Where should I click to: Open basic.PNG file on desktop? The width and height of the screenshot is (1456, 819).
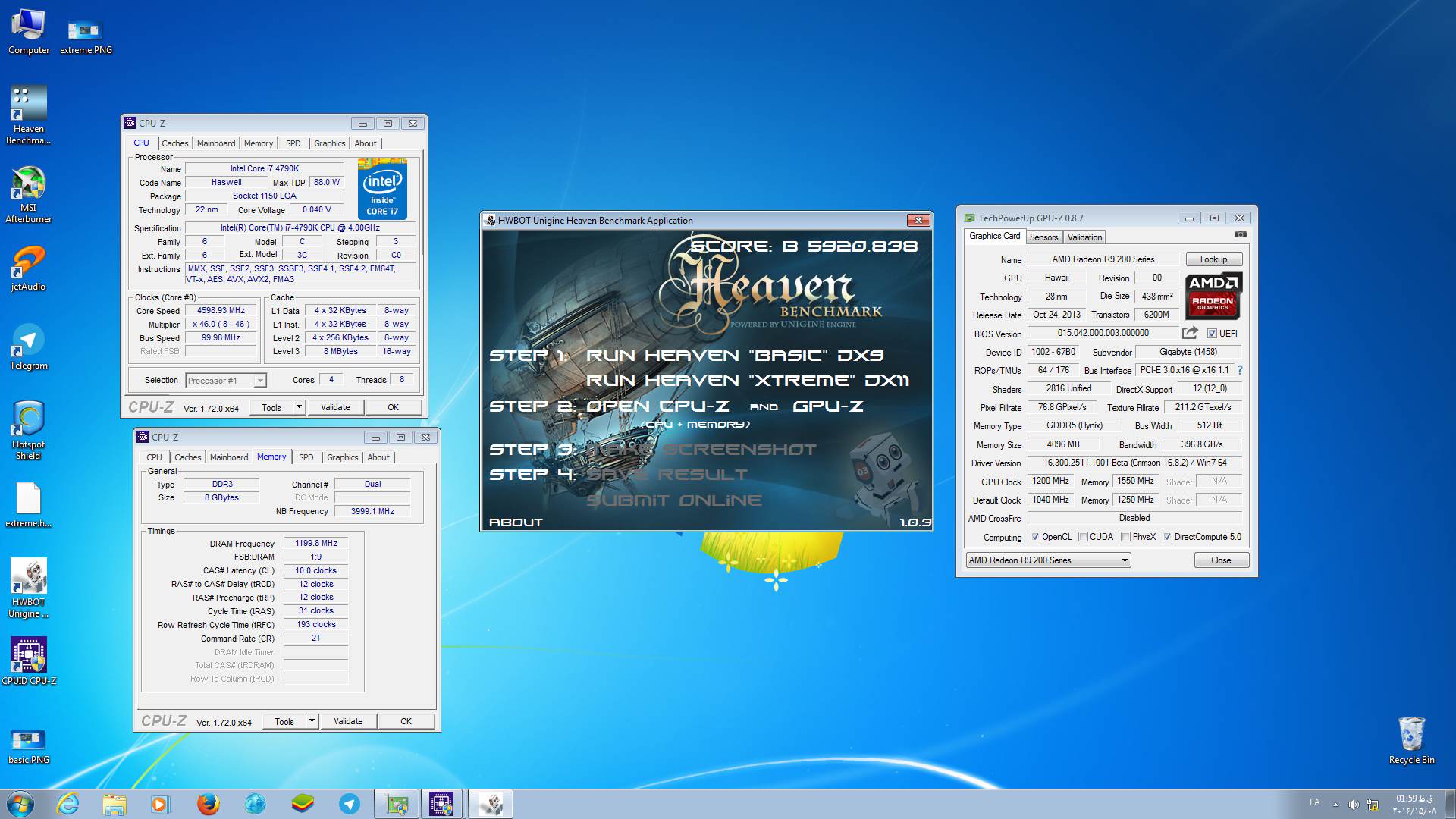coord(29,746)
